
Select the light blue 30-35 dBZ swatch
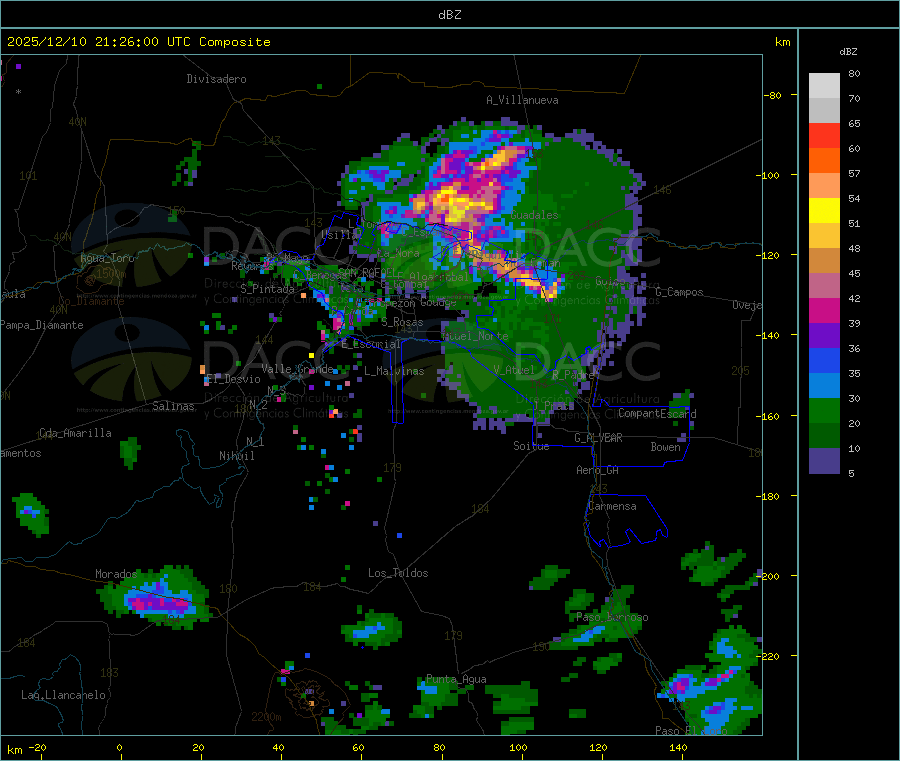(x=824, y=386)
